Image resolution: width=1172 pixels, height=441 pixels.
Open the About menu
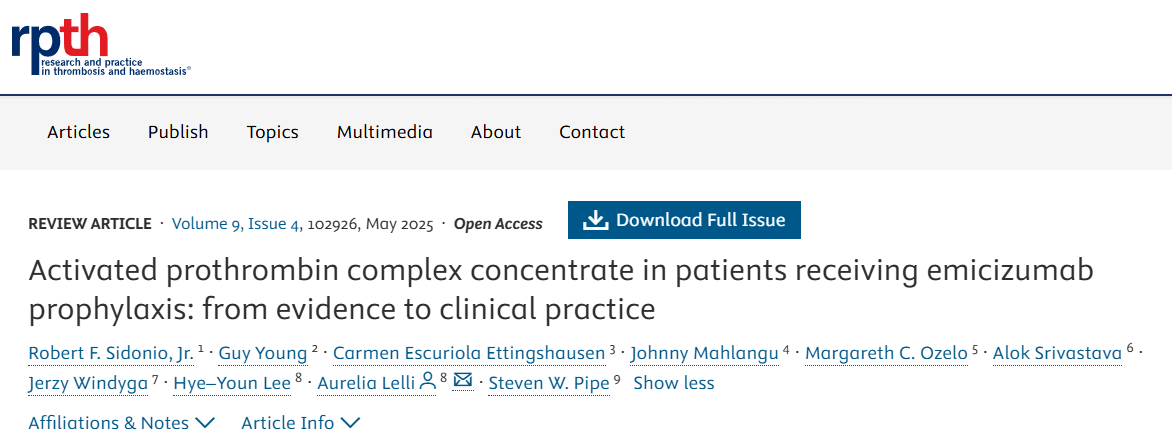(496, 132)
